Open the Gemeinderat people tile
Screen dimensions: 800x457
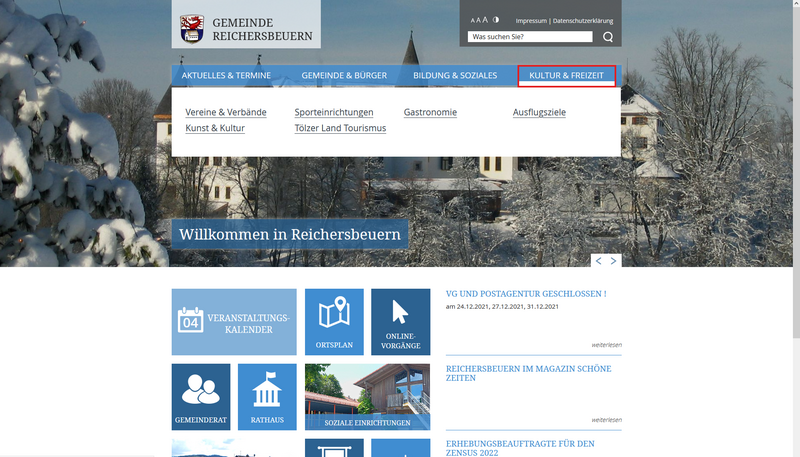coord(201,396)
